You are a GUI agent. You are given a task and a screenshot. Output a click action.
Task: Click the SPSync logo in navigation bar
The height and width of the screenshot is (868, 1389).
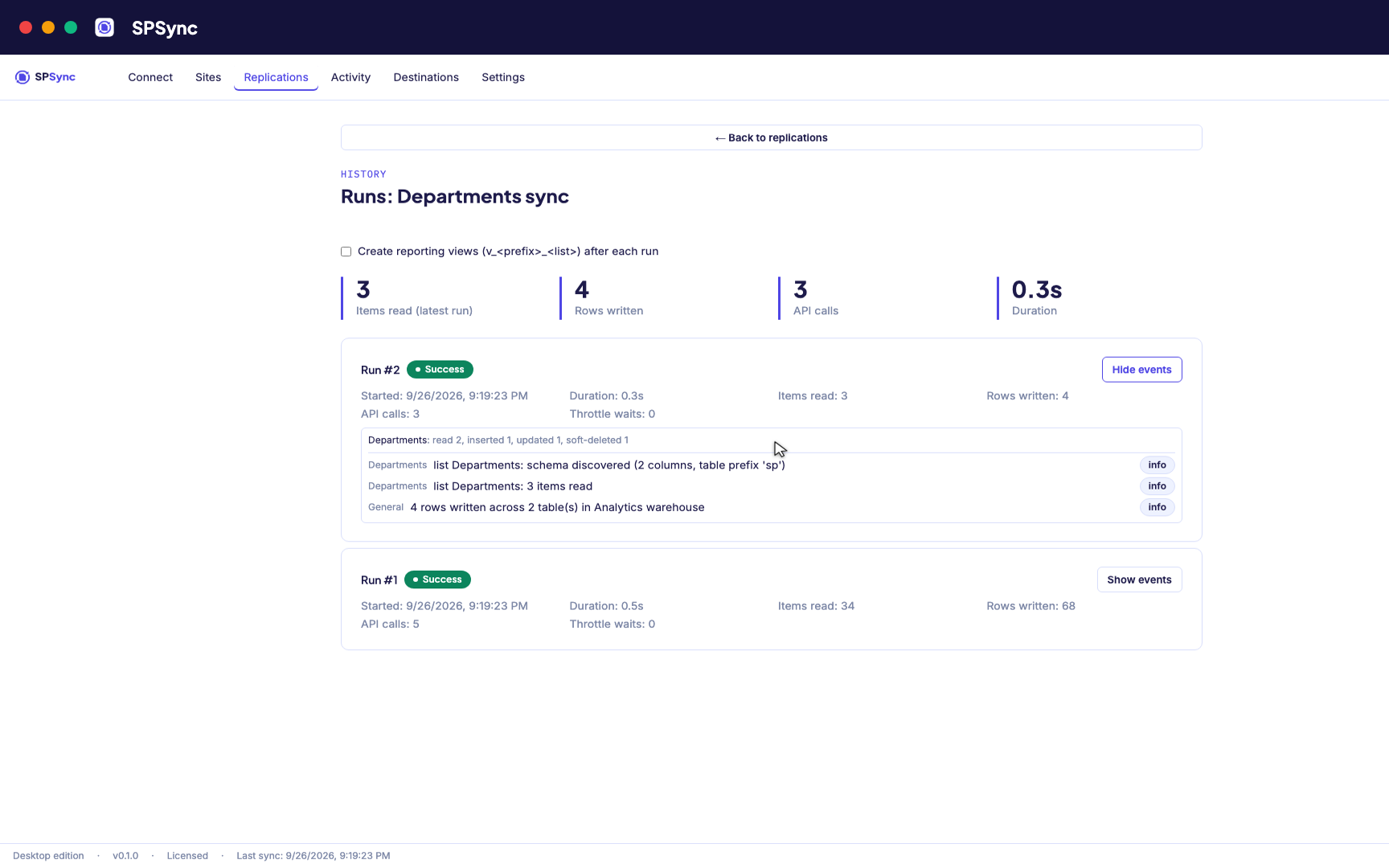[45, 77]
